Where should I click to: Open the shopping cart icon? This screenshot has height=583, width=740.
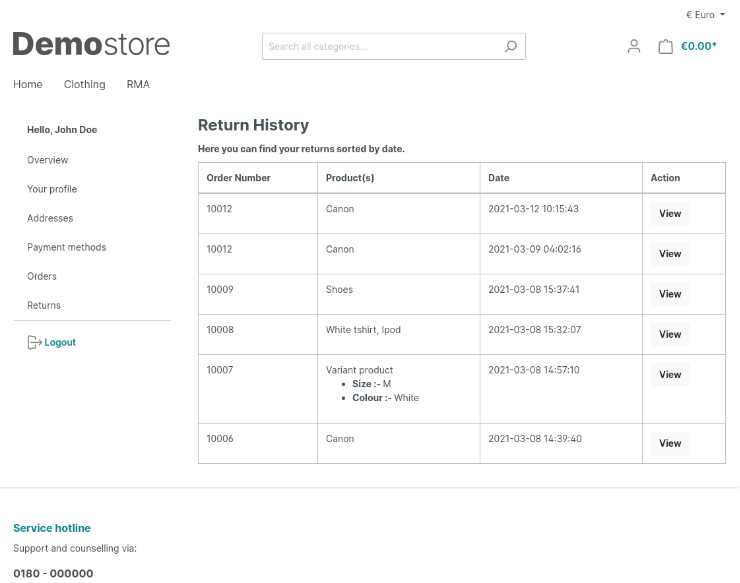coord(665,46)
